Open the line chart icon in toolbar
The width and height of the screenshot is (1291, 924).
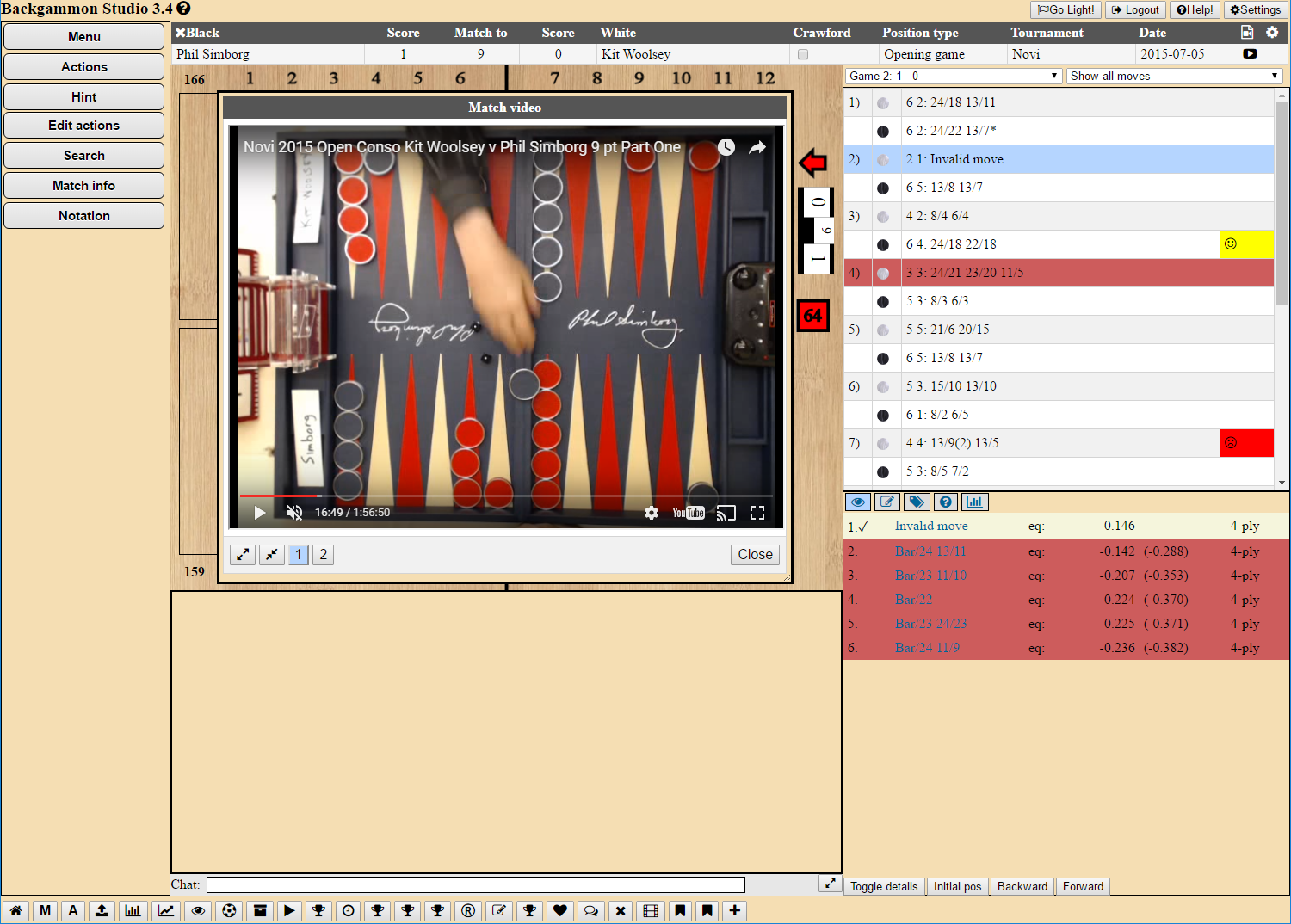(166, 910)
